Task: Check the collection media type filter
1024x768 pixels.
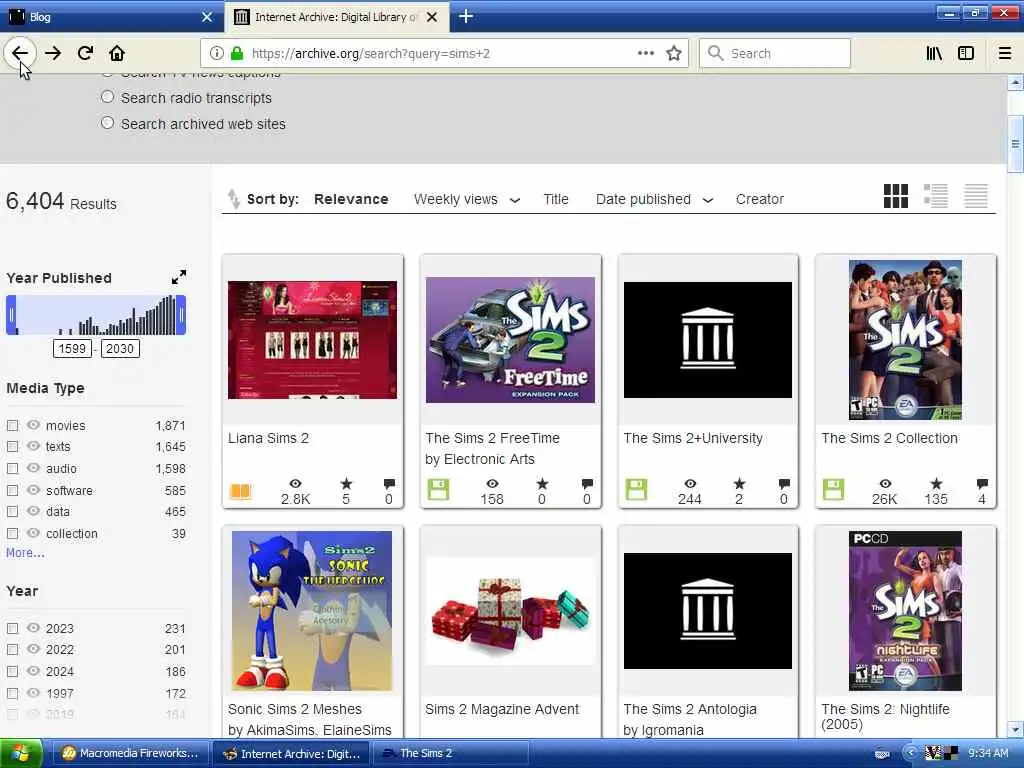Action: 12,534
